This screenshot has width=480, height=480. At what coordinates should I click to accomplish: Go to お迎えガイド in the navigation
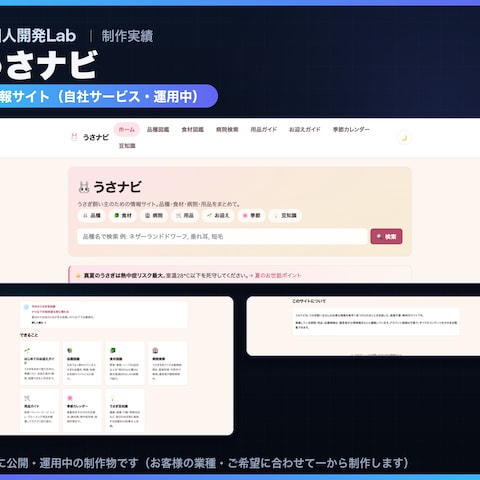click(x=305, y=129)
